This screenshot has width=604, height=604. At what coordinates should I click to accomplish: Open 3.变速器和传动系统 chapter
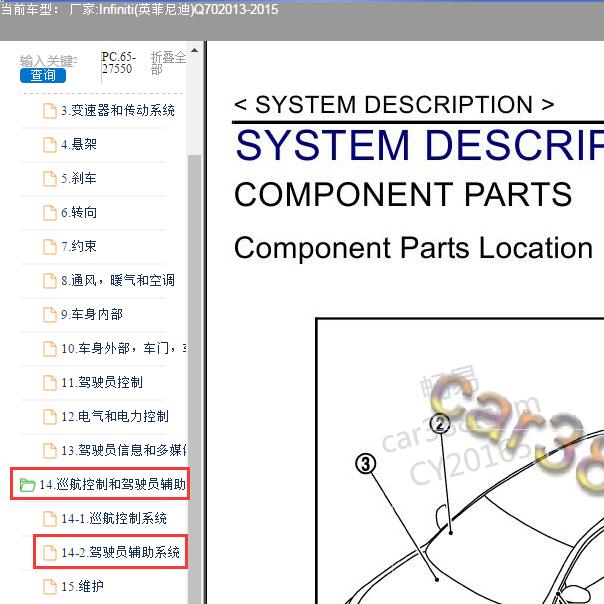[117, 111]
